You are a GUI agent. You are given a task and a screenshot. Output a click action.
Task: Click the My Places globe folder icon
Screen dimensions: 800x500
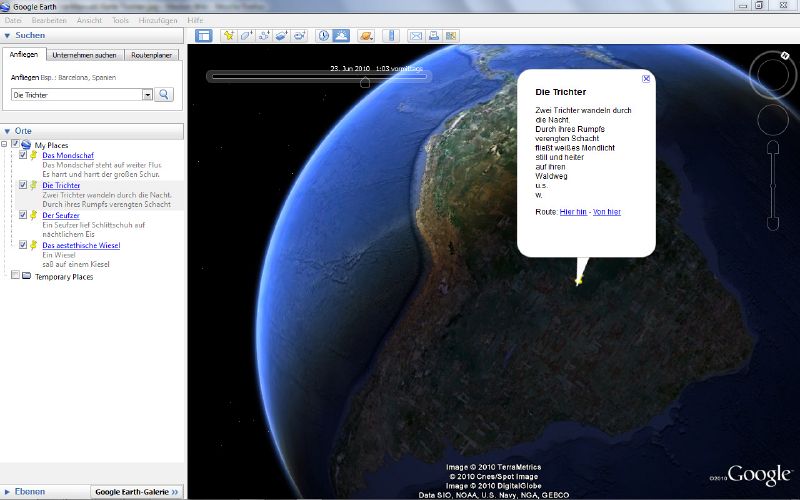point(26,145)
